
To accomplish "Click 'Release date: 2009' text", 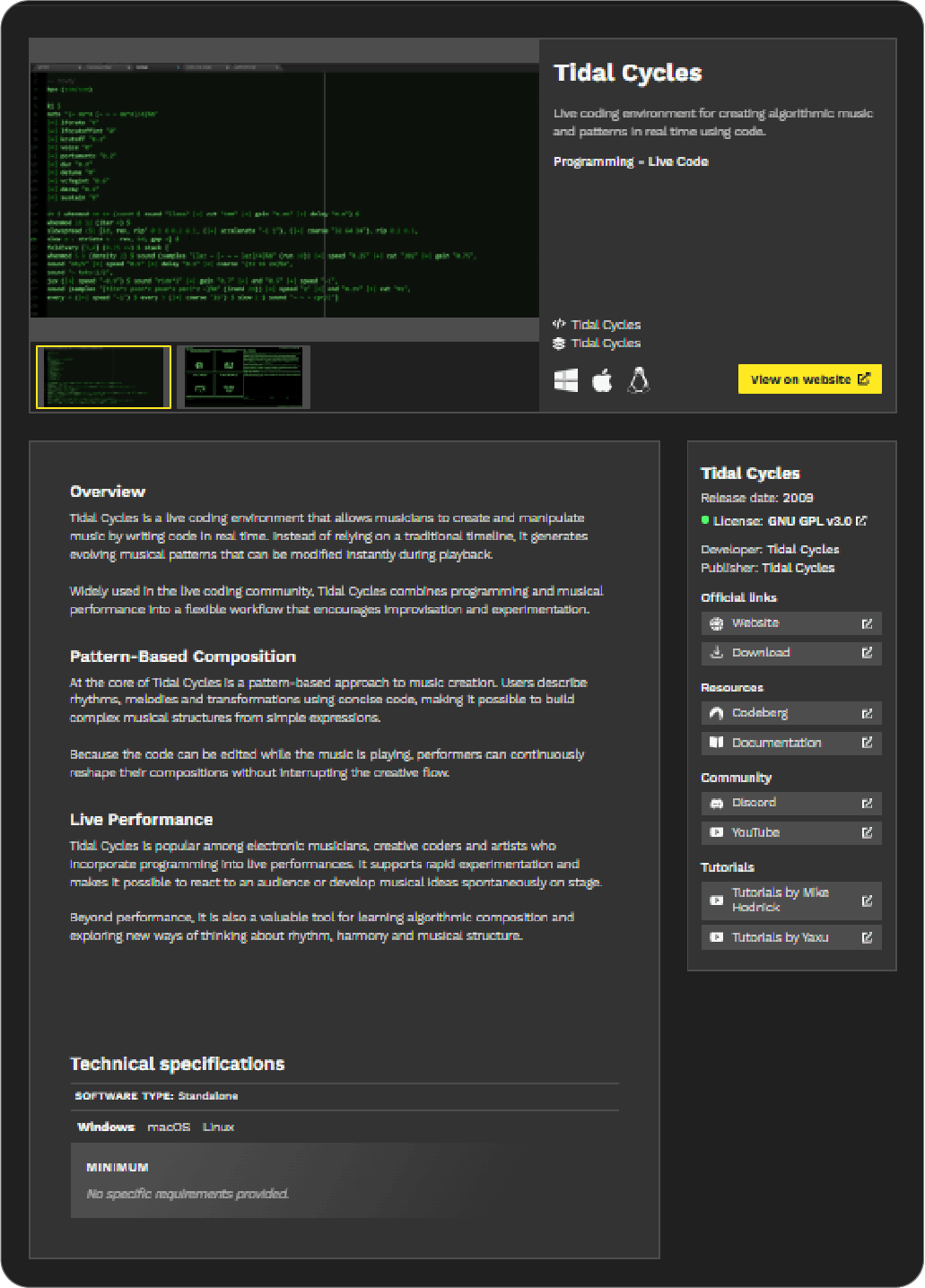I will [757, 498].
